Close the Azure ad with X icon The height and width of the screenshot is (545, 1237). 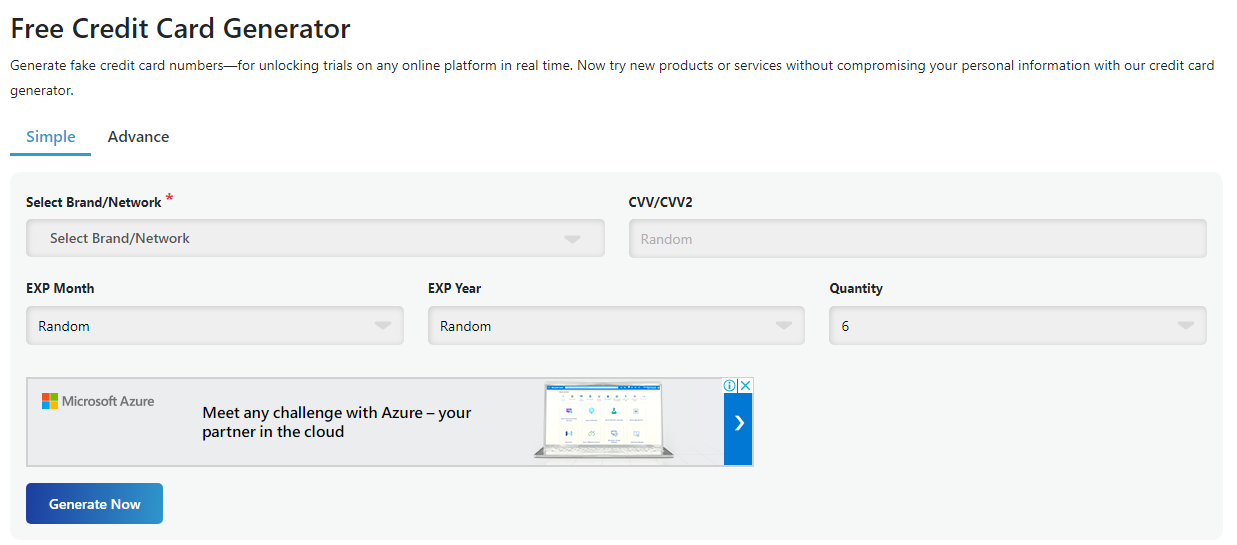pos(745,386)
